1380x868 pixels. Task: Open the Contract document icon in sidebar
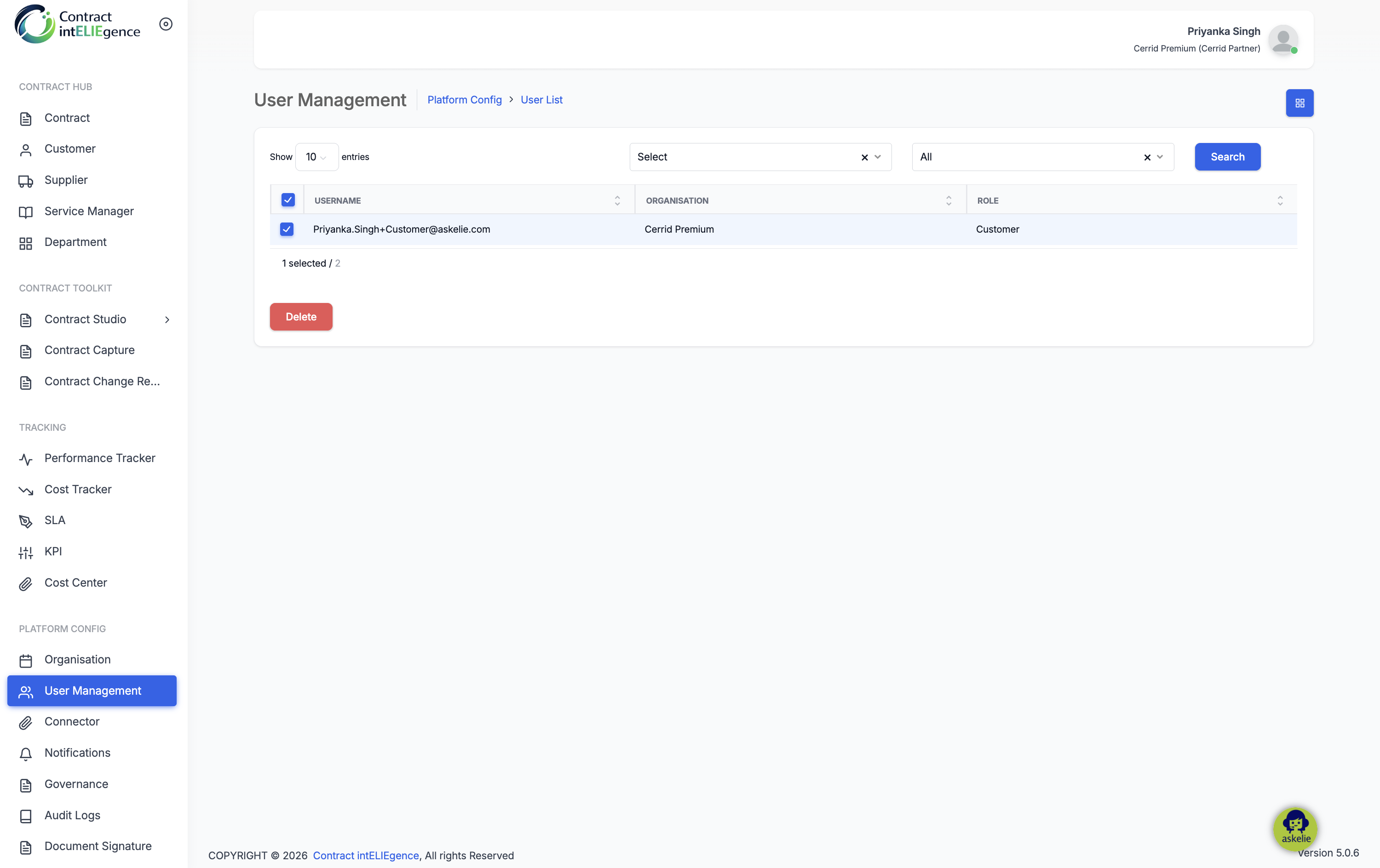[x=26, y=119]
